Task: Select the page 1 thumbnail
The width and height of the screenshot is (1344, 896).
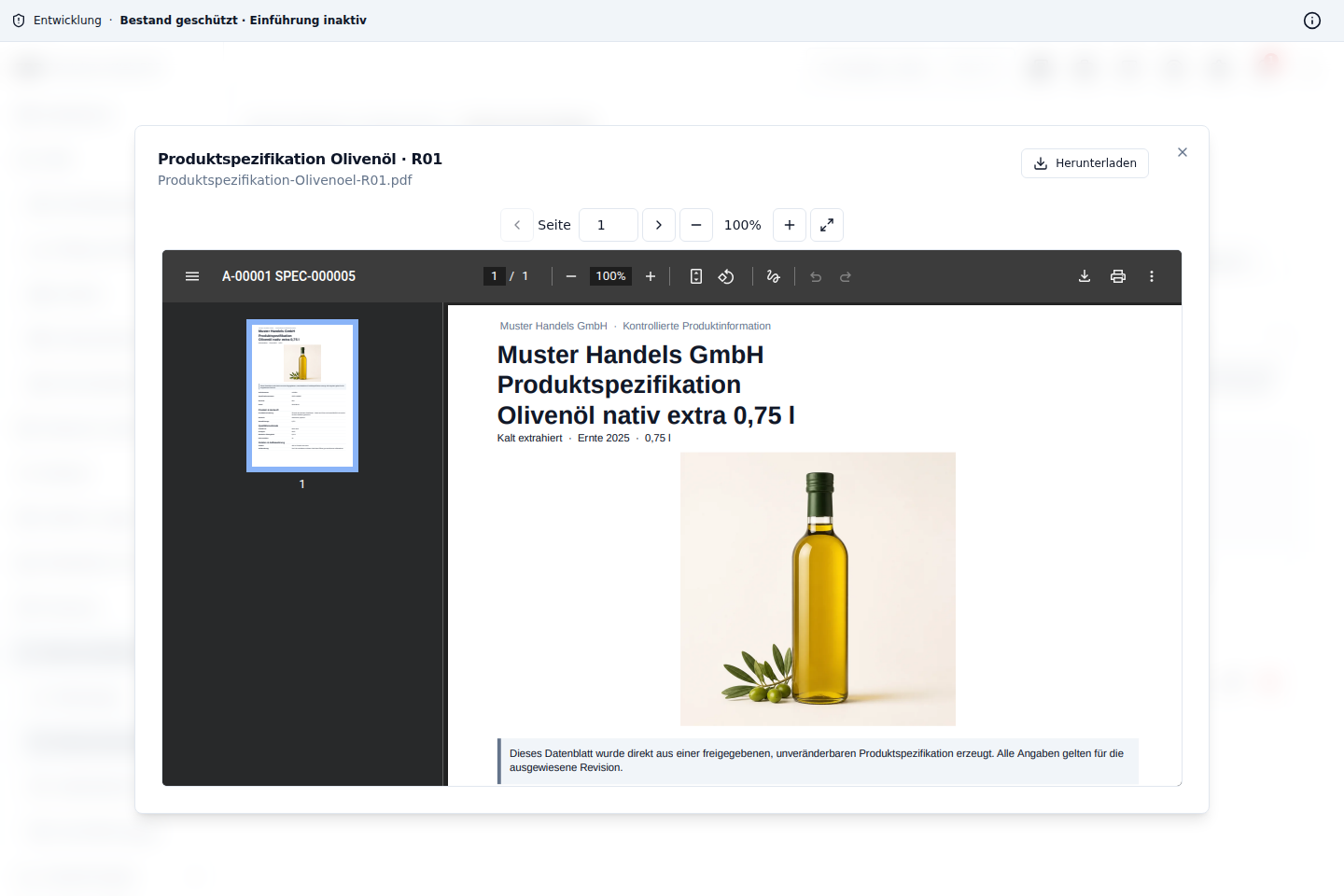Action: click(302, 396)
